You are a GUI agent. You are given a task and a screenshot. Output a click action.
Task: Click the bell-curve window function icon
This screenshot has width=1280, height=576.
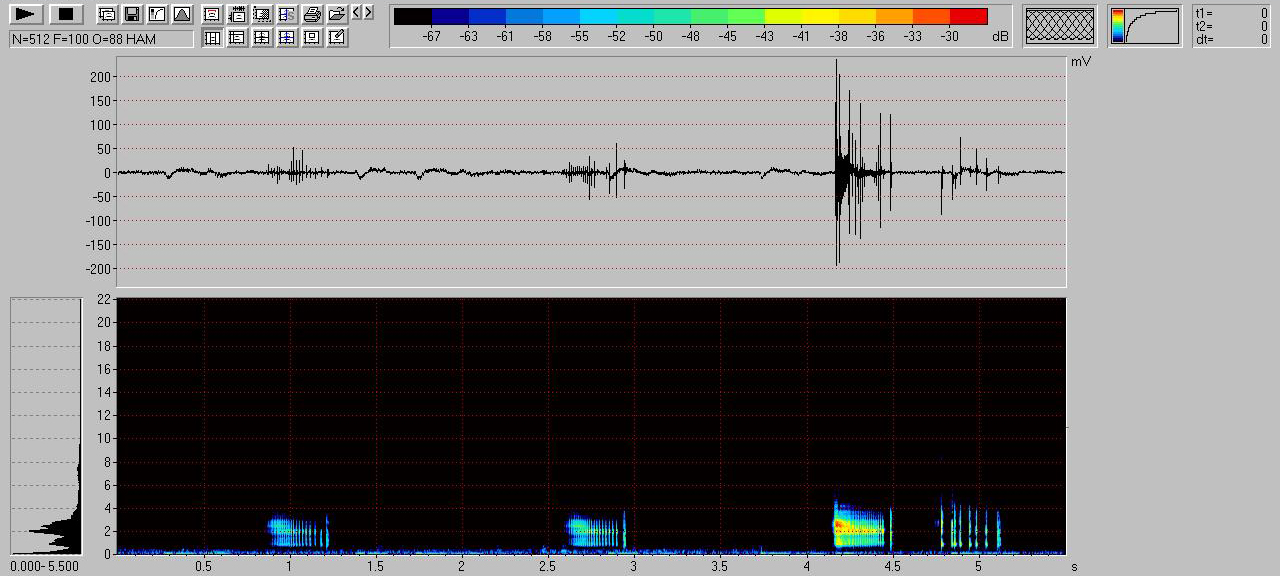pos(181,14)
